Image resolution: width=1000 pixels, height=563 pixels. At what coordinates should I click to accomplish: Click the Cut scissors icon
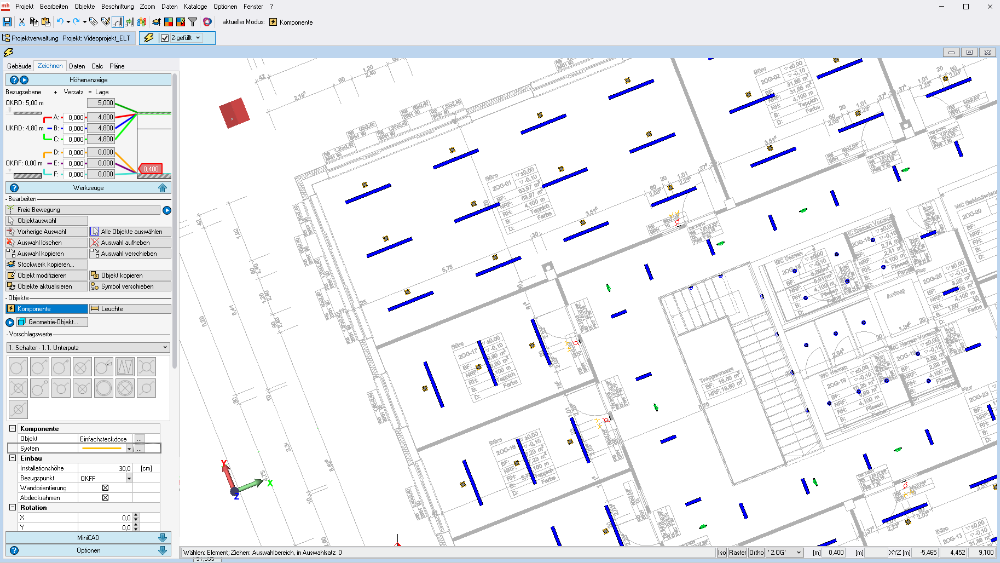tap(22, 21)
